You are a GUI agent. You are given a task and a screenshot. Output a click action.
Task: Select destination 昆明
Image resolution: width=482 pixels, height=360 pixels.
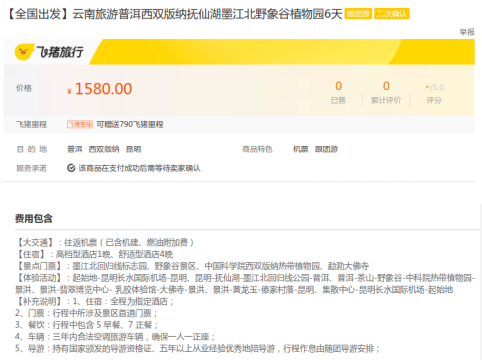[133, 149]
